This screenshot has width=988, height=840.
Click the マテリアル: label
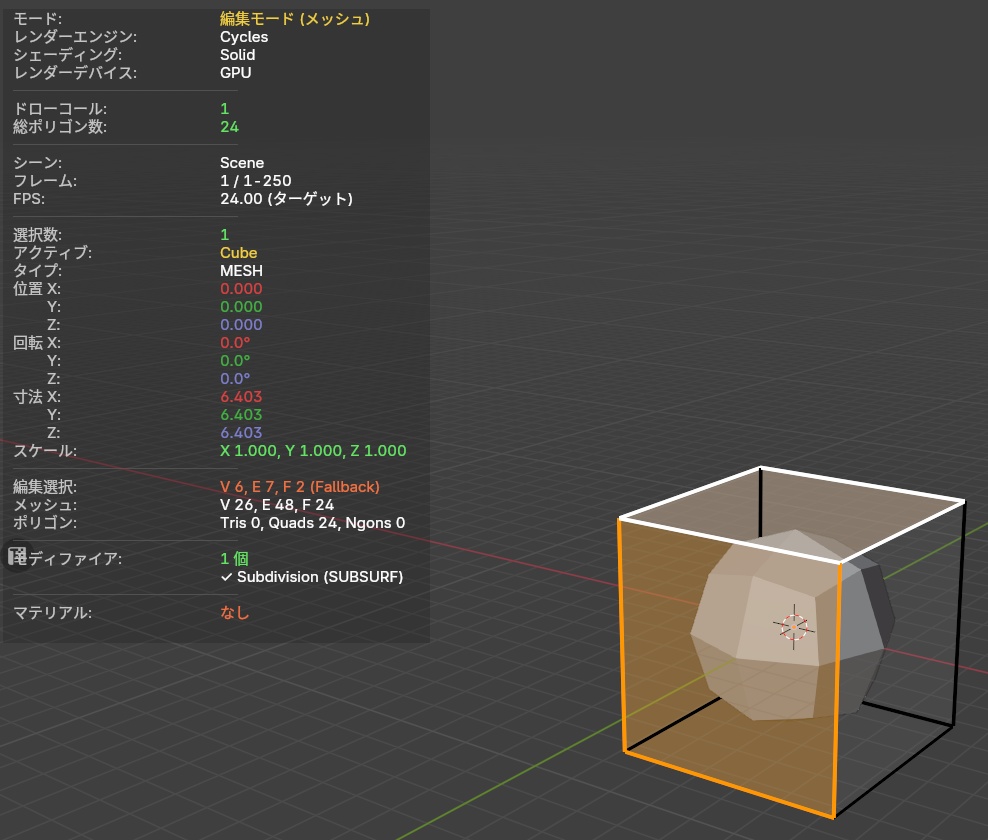[x=52, y=613]
